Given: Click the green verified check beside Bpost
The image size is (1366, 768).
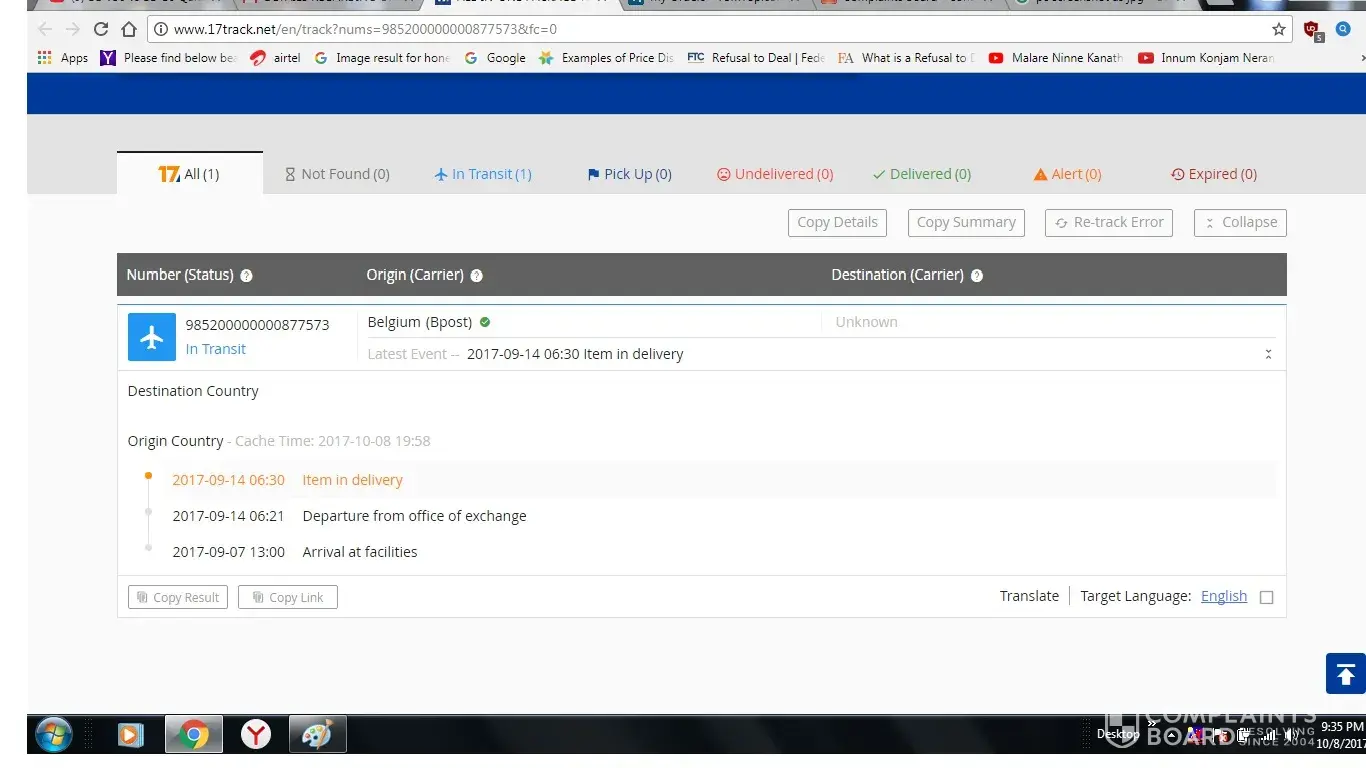Looking at the screenshot, I should tap(485, 322).
